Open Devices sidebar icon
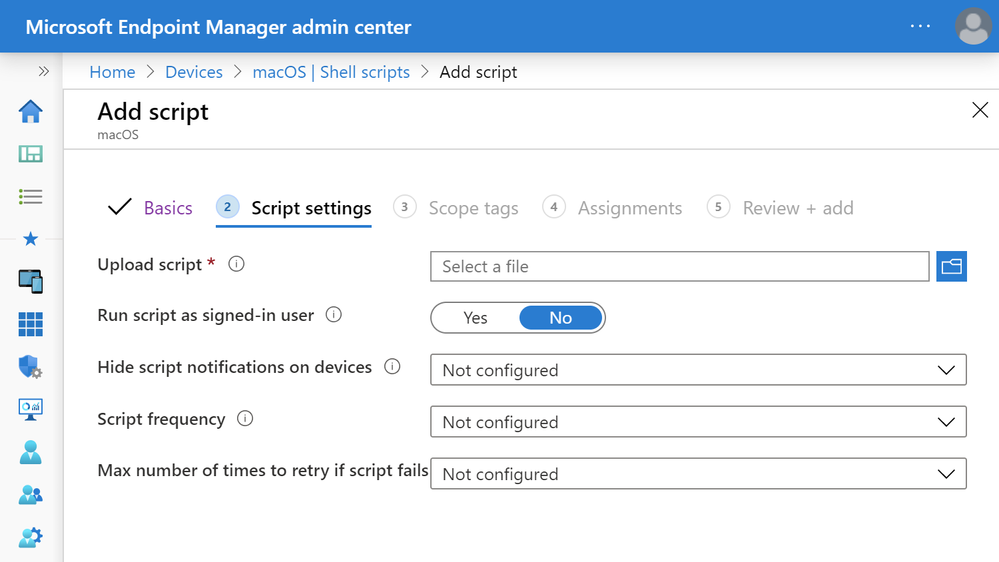Viewport: 999px width, 562px height. 31,281
